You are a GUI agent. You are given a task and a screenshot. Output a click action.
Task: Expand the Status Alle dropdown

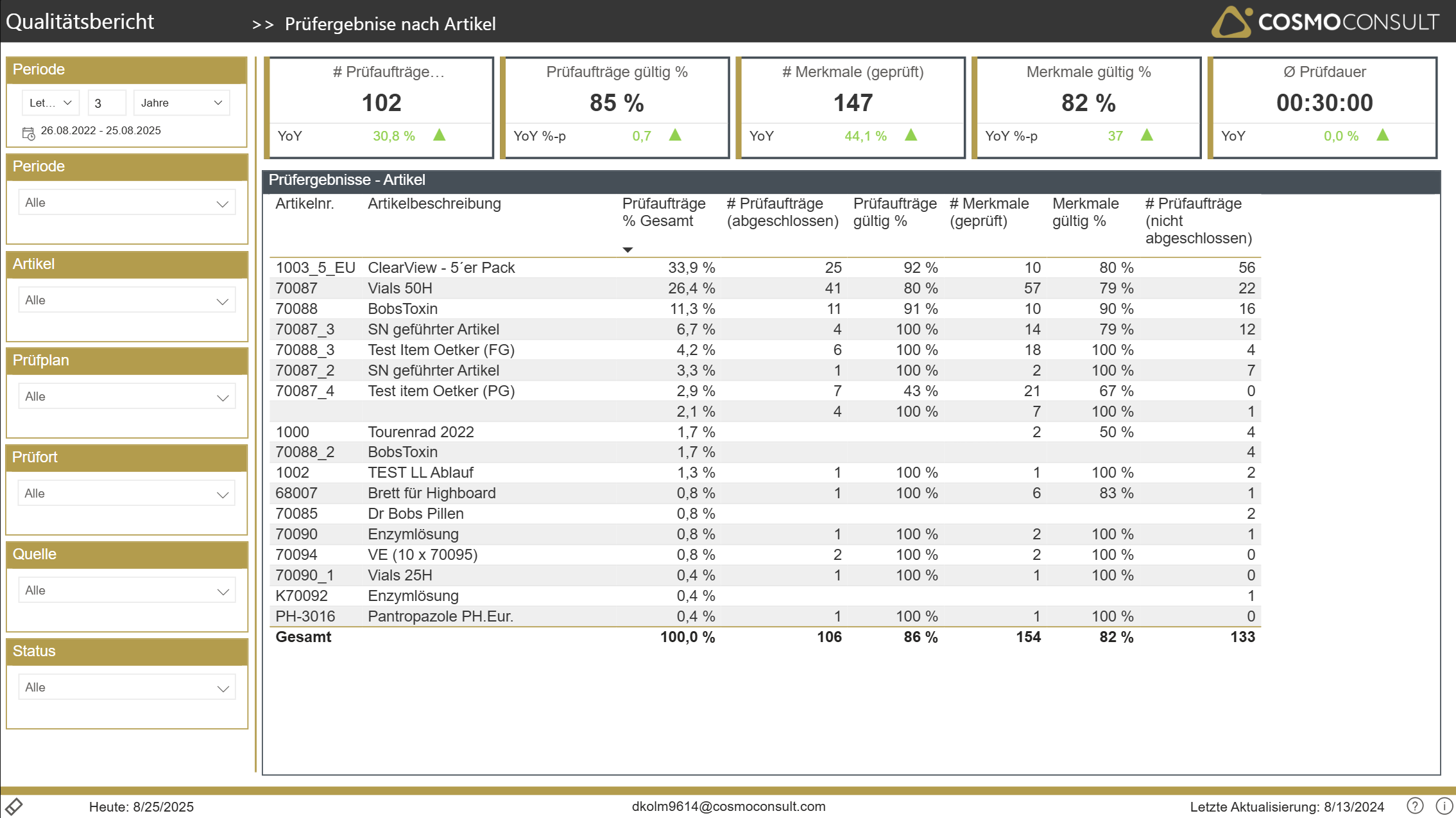(127, 688)
